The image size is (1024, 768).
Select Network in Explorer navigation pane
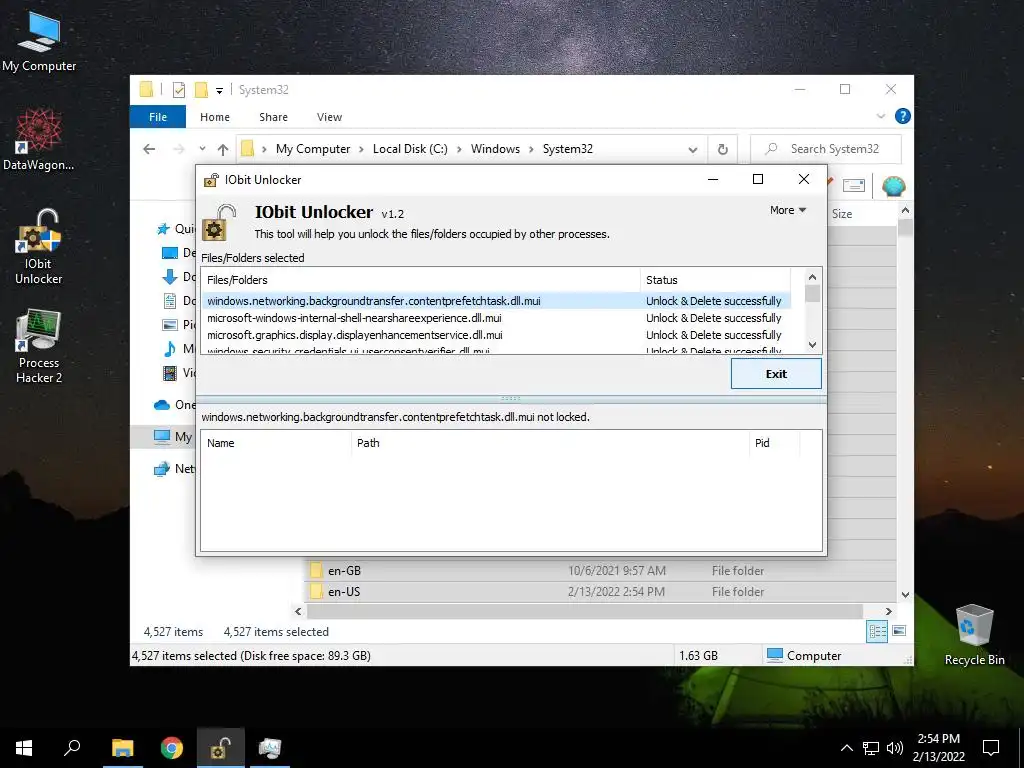[x=173, y=469]
